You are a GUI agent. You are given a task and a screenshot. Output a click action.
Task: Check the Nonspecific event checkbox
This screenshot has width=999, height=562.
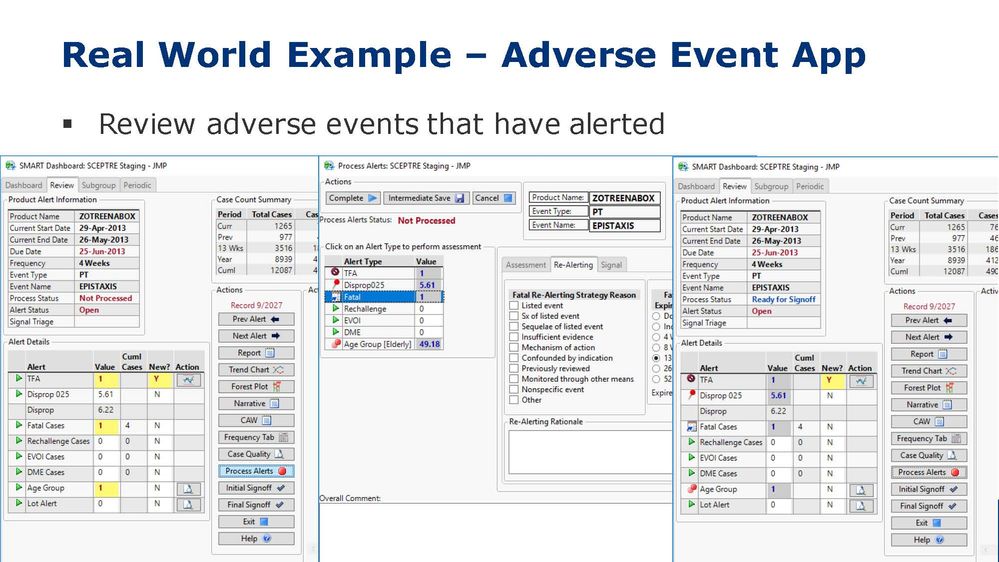click(x=514, y=389)
